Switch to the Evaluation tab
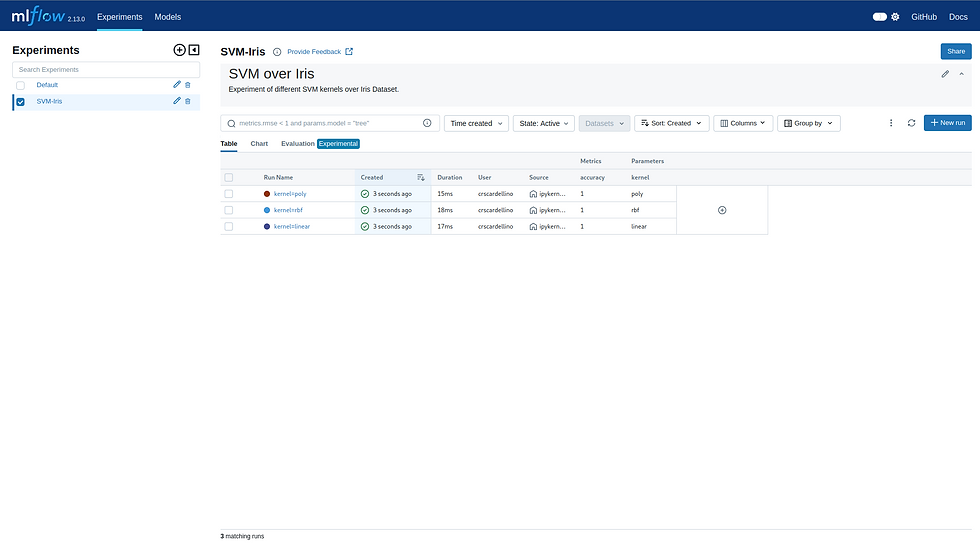980x551 pixels. [298, 144]
